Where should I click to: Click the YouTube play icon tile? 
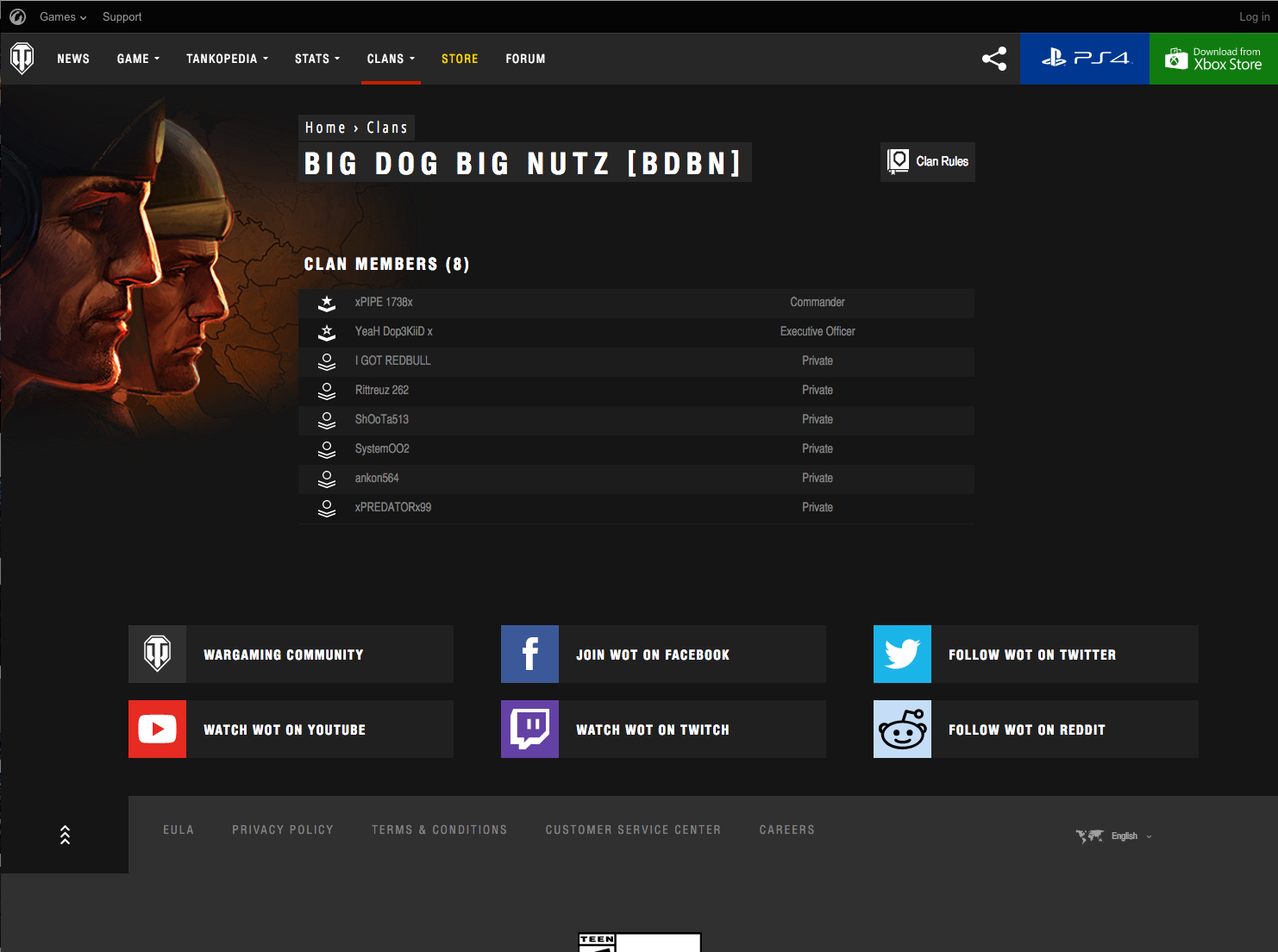coord(157,729)
